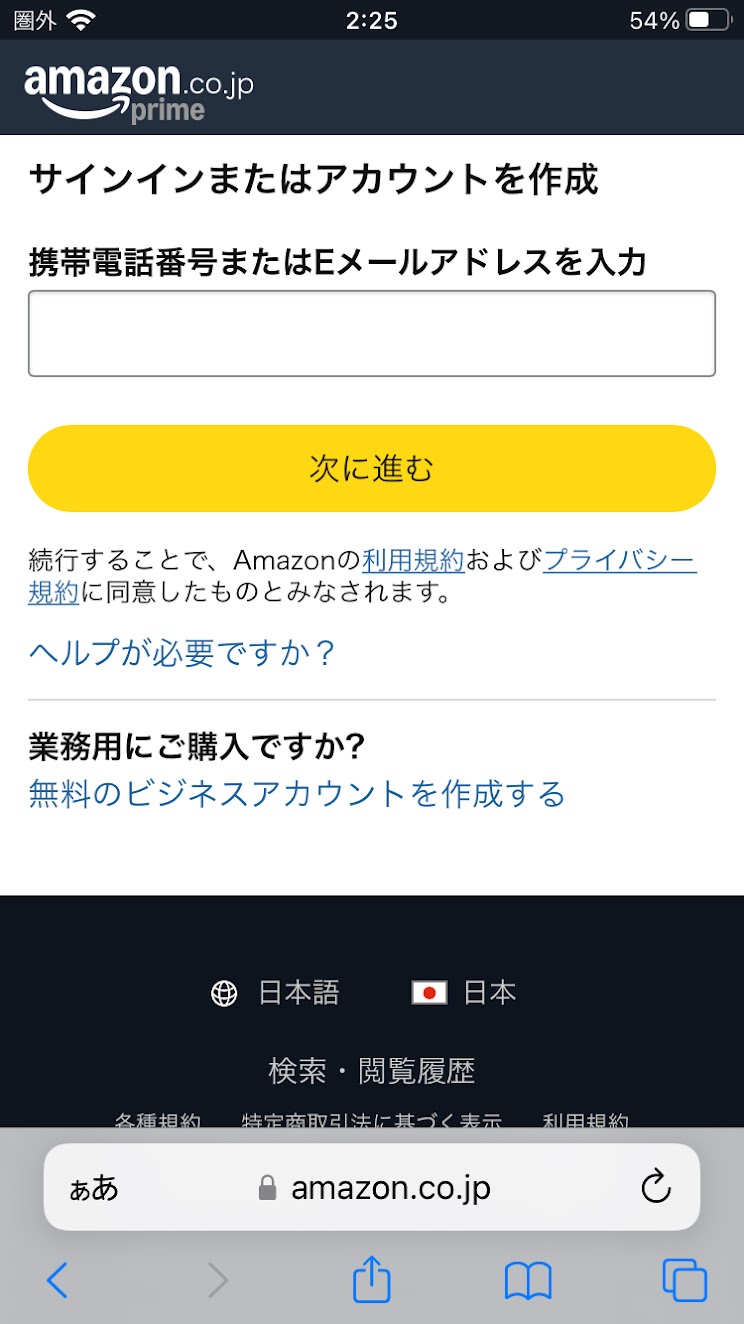
Task: Tap the ヘルプが必要ですか？ link
Action: 182,654
